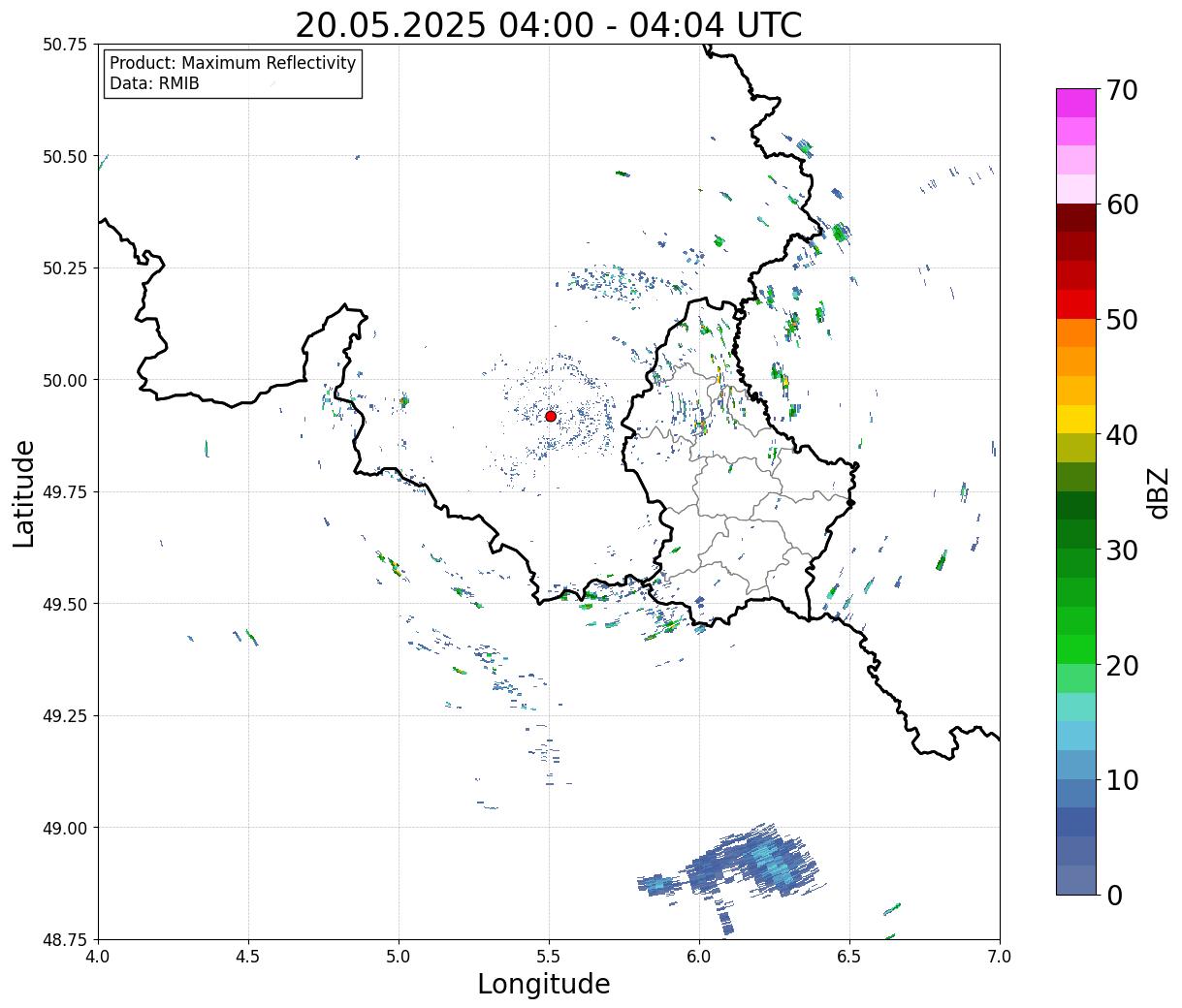Click the 'dBZ' colorbar label

1158,492
